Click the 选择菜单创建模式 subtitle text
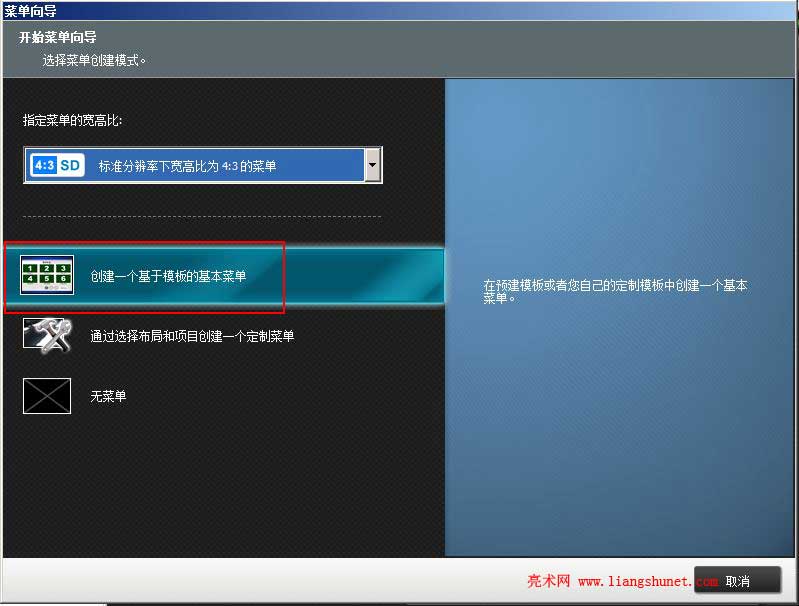The width and height of the screenshot is (799, 606). pyautogui.click(x=94, y=61)
